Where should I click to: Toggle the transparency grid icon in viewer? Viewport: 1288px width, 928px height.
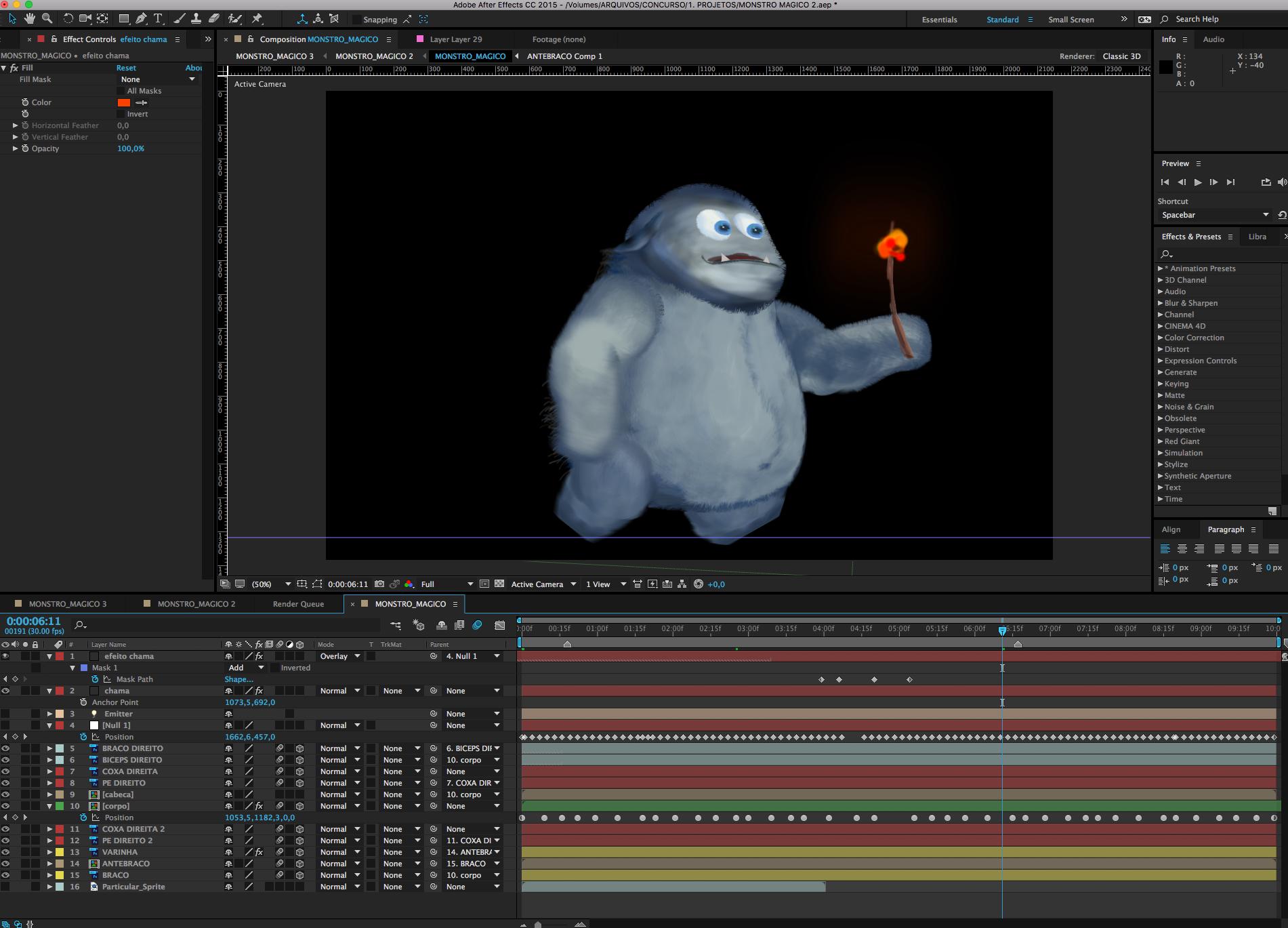pos(499,584)
